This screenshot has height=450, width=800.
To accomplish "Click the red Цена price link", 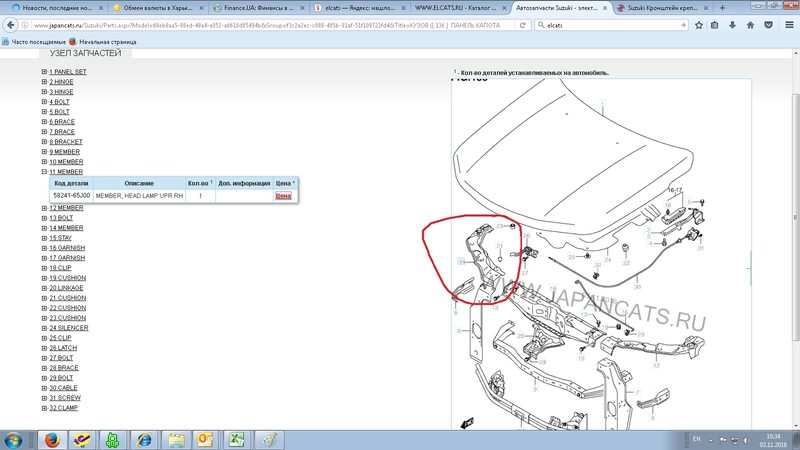I will pos(283,196).
